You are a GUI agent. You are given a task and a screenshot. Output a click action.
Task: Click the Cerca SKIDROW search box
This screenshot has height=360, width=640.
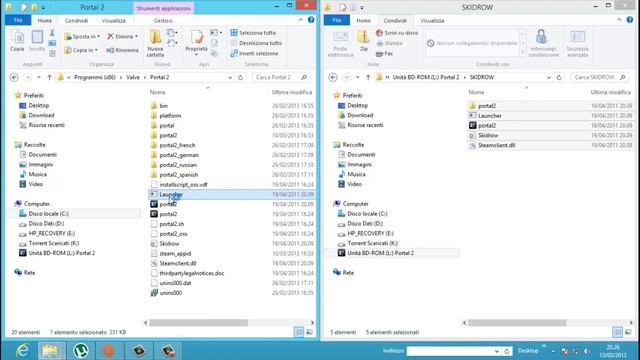tap(599, 77)
